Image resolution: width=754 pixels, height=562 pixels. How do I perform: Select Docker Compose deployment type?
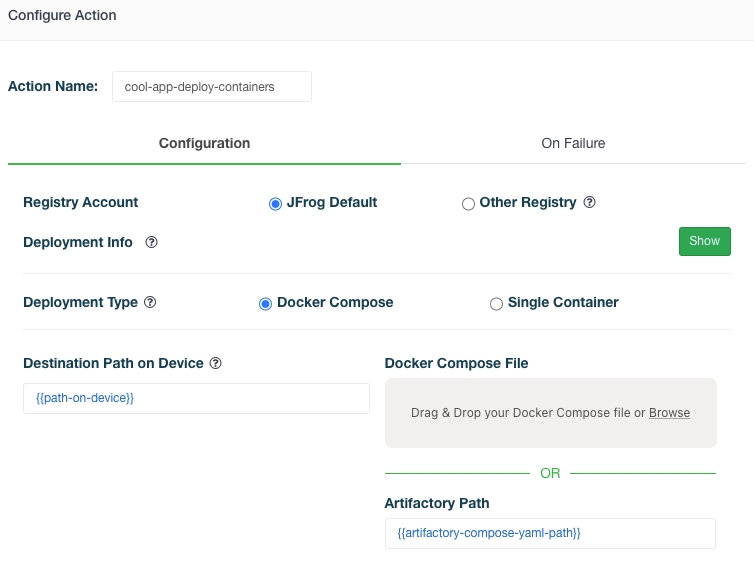[266, 303]
